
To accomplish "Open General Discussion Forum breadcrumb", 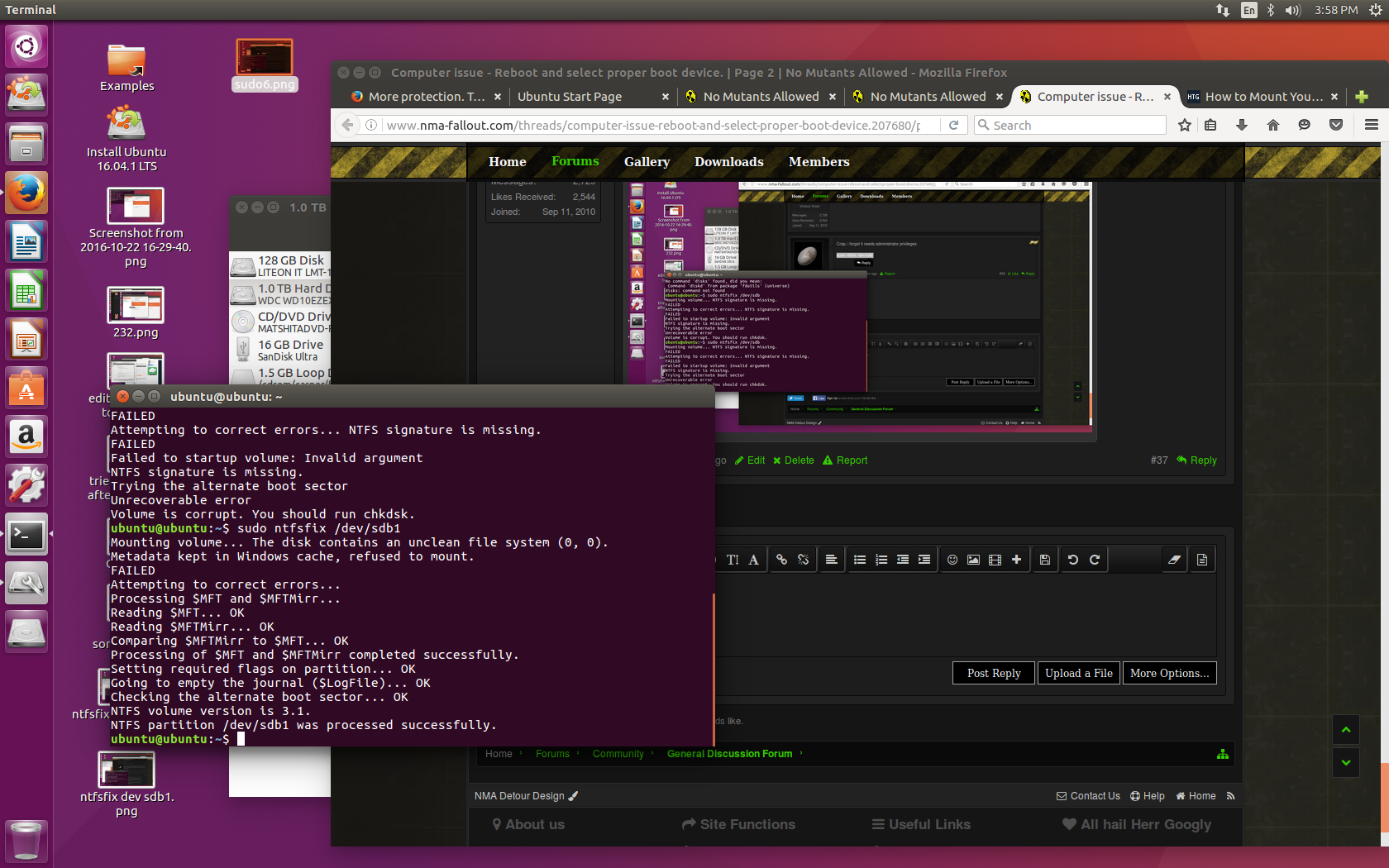I will (x=729, y=754).
